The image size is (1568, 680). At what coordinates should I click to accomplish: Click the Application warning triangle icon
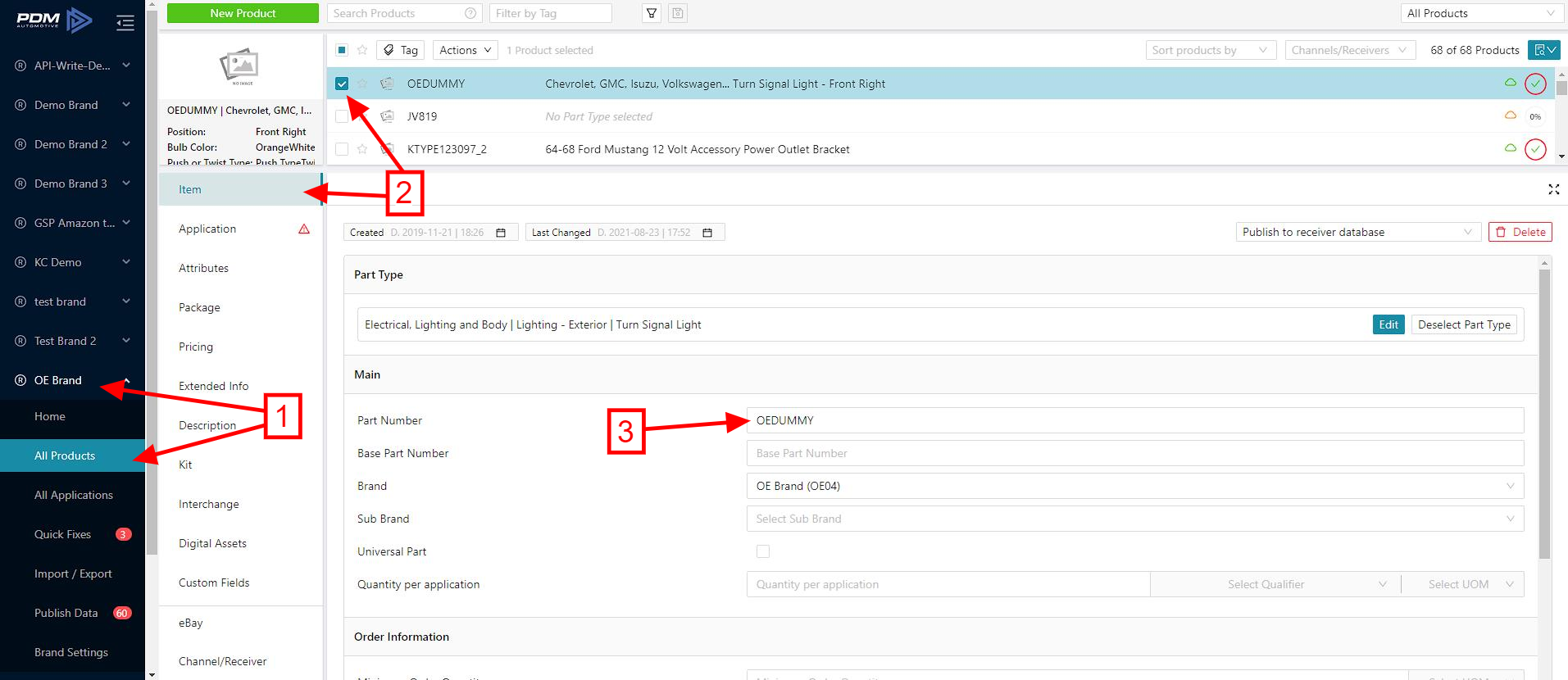click(304, 229)
